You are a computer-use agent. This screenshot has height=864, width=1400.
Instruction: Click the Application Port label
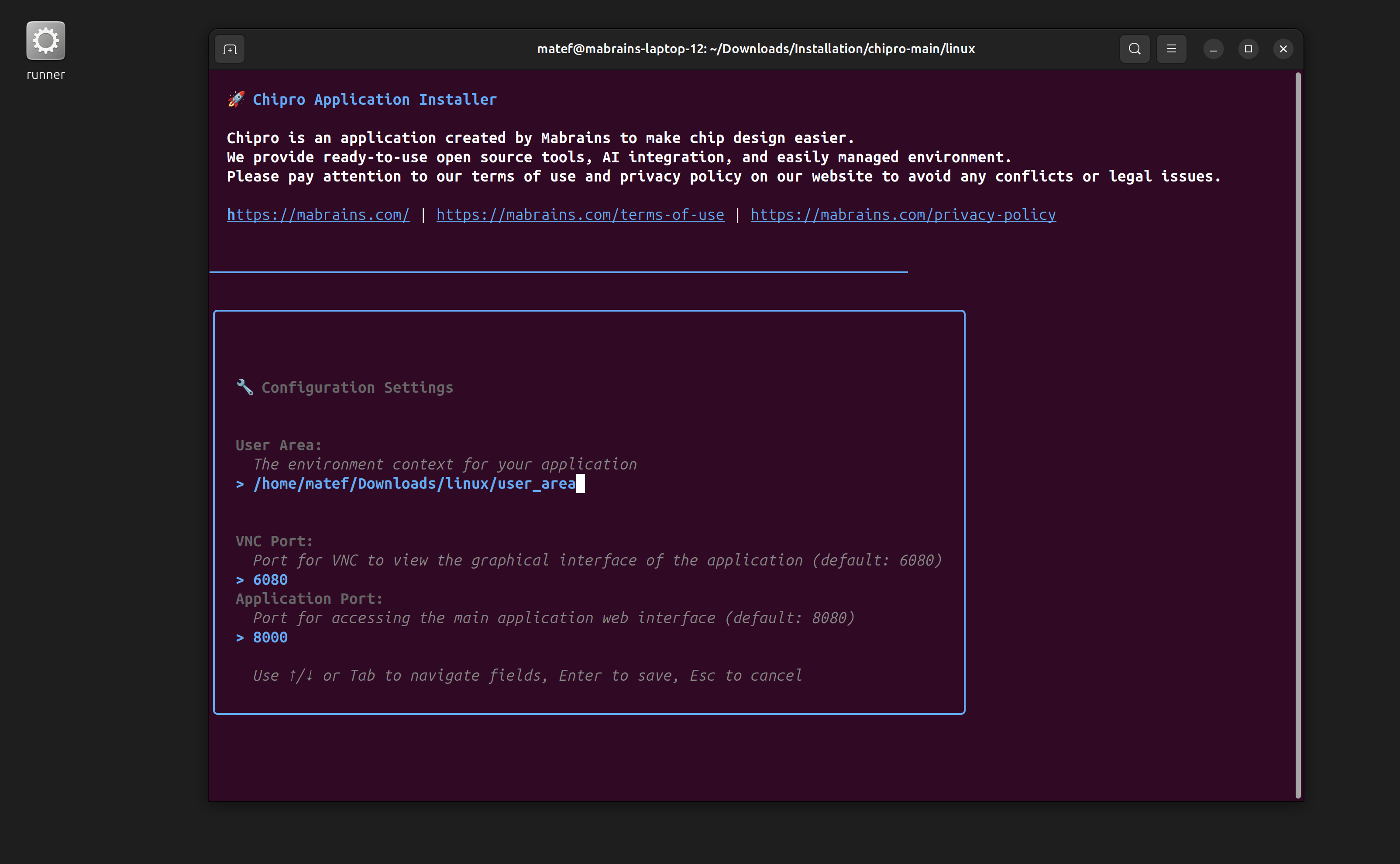pos(309,599)
